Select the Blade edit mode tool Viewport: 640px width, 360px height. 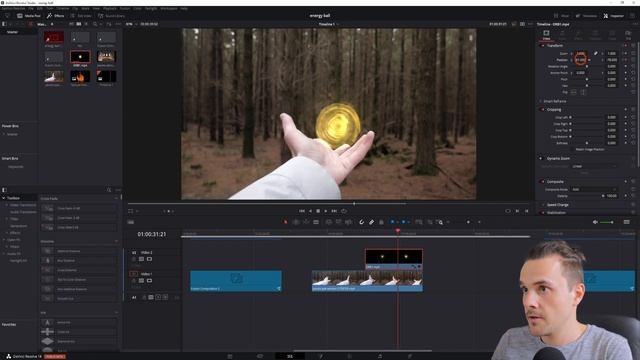pyautogui.click(x=316, y=222)
